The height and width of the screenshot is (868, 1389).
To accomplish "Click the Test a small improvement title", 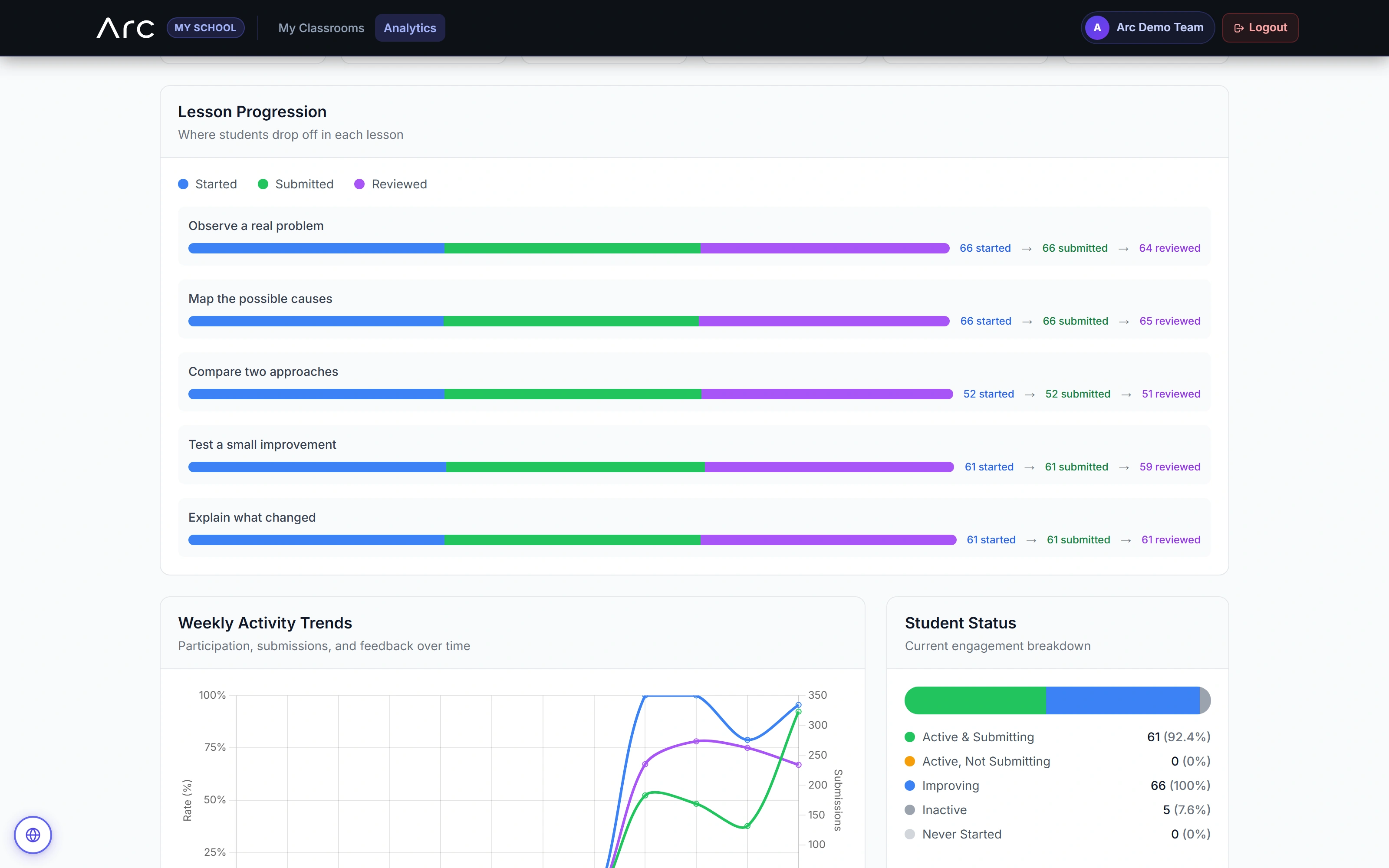I will pos(262,444).
